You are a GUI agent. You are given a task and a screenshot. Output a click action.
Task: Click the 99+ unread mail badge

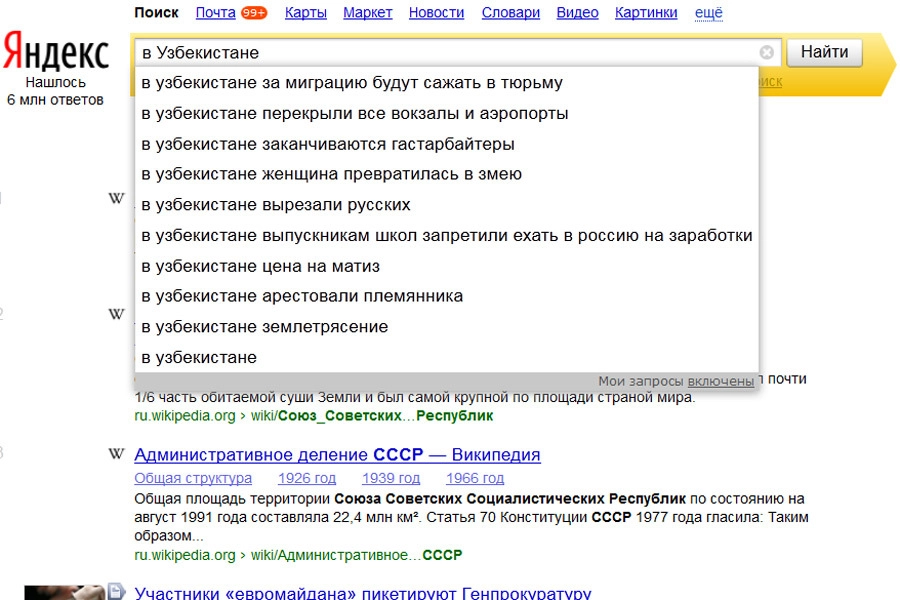tap(253, 13)
